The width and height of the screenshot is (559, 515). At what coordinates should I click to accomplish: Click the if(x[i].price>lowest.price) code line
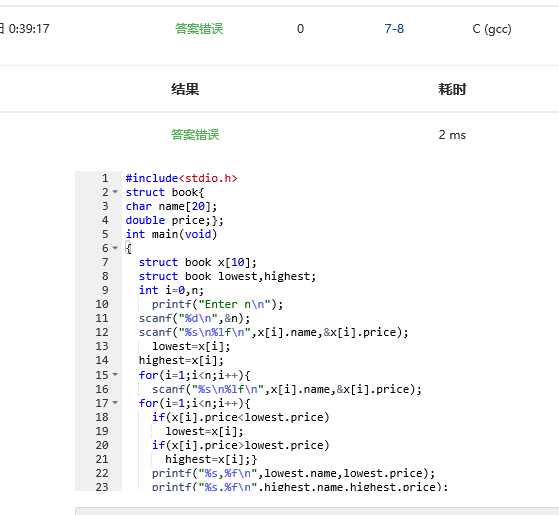[x=241, y=445]
